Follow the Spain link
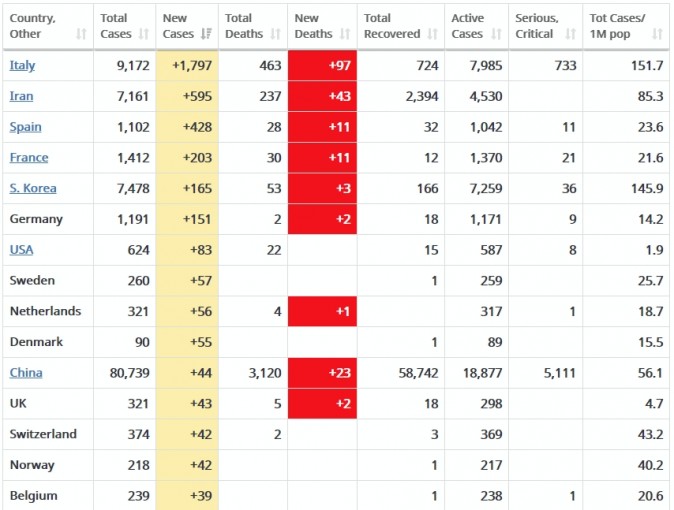The width and height of the screenshot is (674, 510). [x=25, y=127]
